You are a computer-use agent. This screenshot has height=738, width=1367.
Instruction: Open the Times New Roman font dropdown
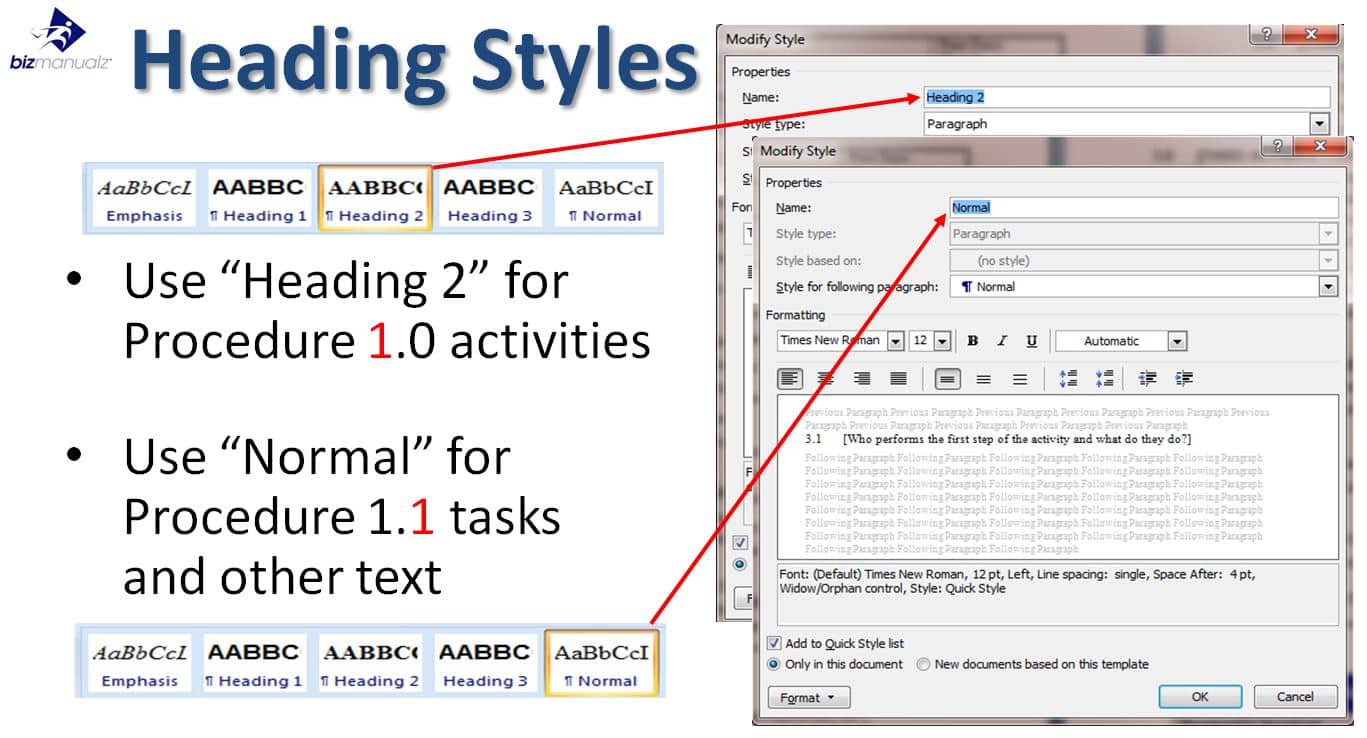point(895,341)
